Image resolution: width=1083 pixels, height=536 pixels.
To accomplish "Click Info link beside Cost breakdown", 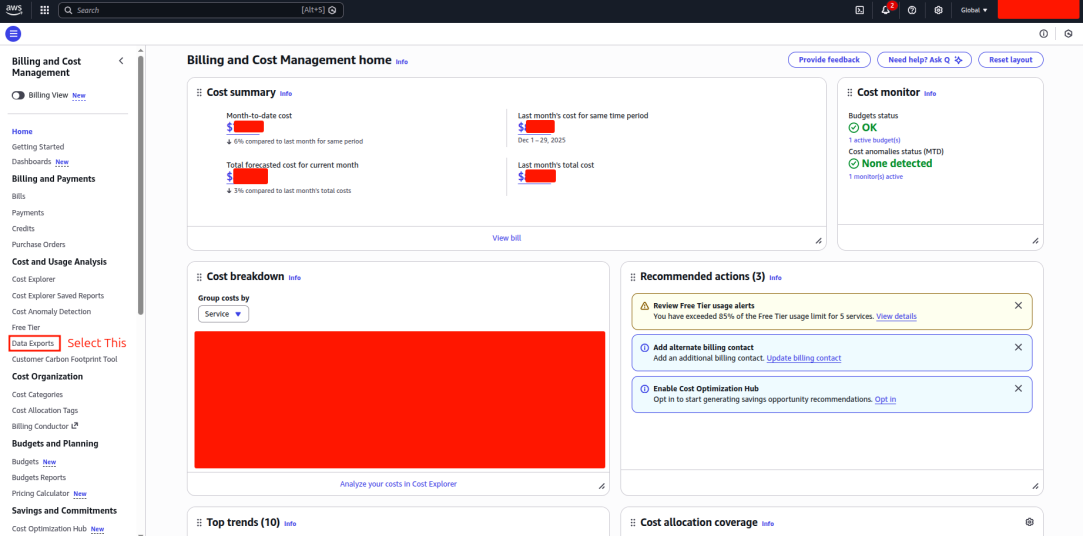I will pos(294,278).
